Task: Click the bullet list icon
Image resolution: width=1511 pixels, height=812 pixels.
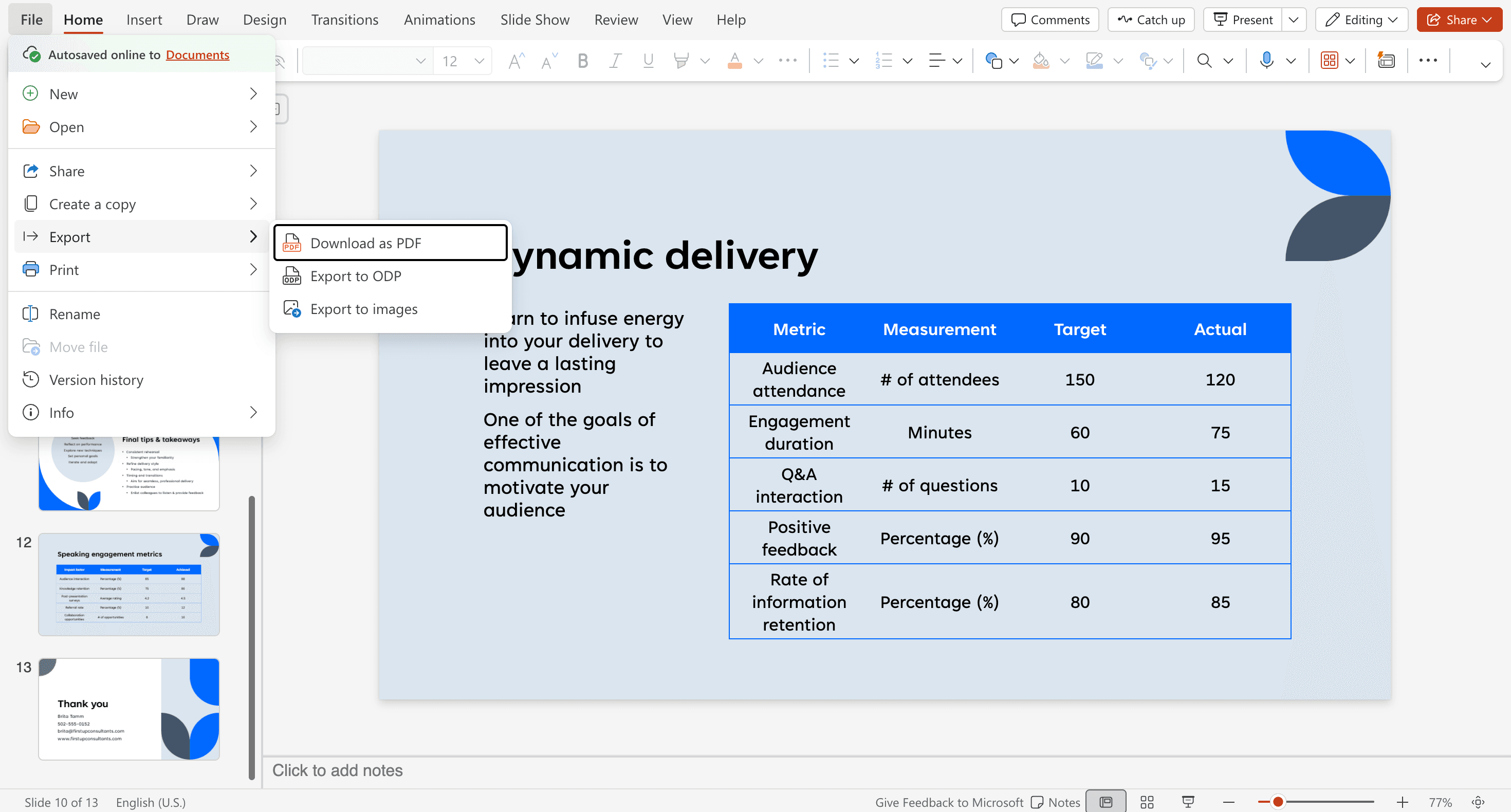Action: tap(831, 61)
